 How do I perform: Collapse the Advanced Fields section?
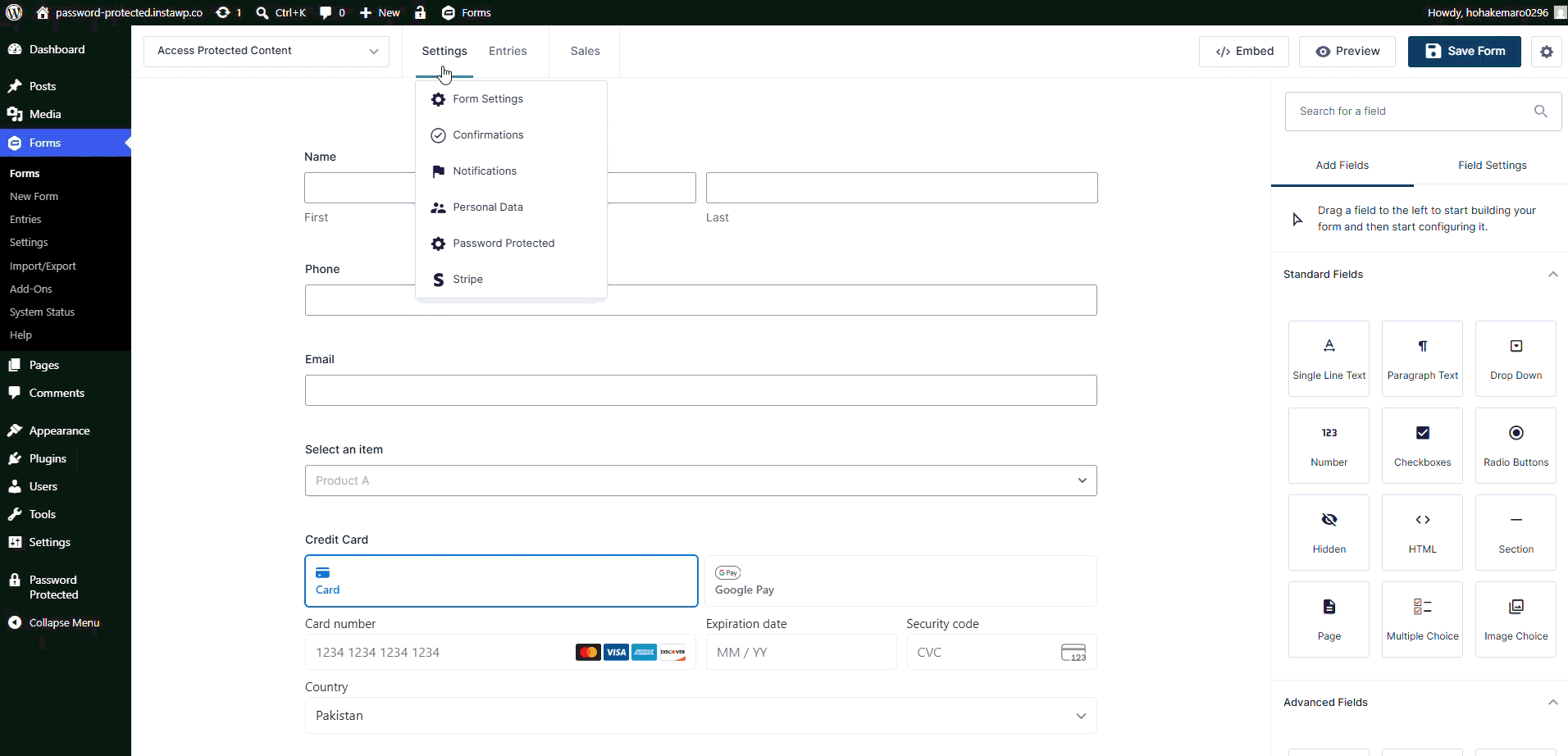point(1552,703)
